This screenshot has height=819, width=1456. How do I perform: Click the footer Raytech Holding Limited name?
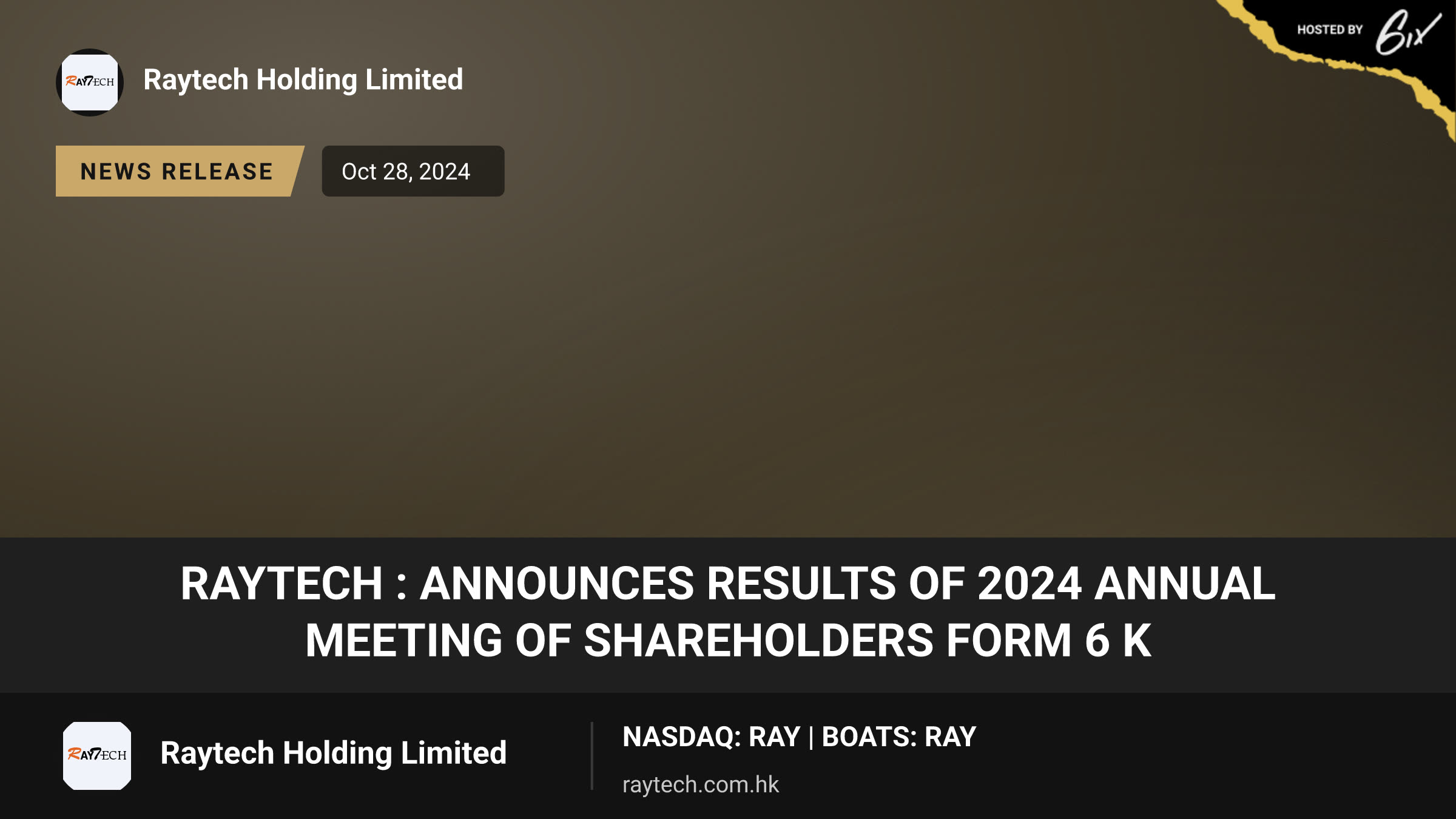[333, 753]
